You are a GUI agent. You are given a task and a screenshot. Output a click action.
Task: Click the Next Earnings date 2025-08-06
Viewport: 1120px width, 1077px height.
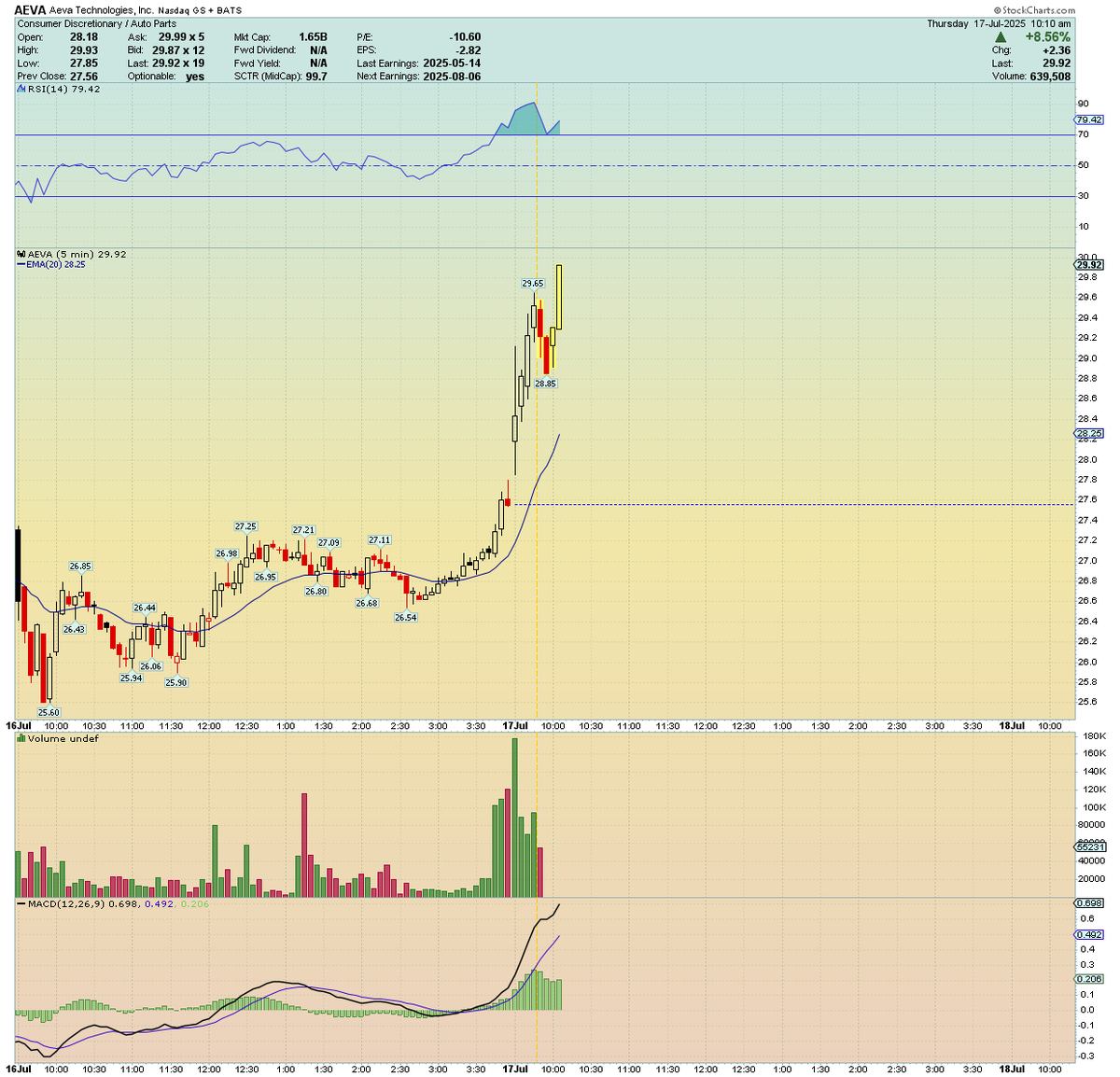(452, 77)
